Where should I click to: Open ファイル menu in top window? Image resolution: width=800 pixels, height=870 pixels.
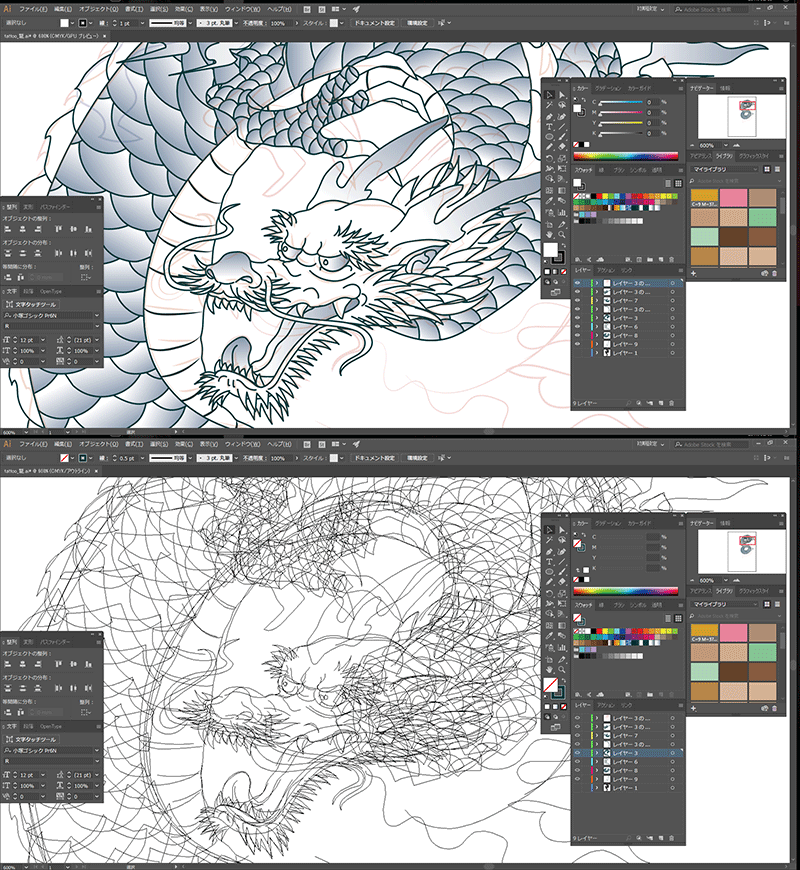(33, 9)
